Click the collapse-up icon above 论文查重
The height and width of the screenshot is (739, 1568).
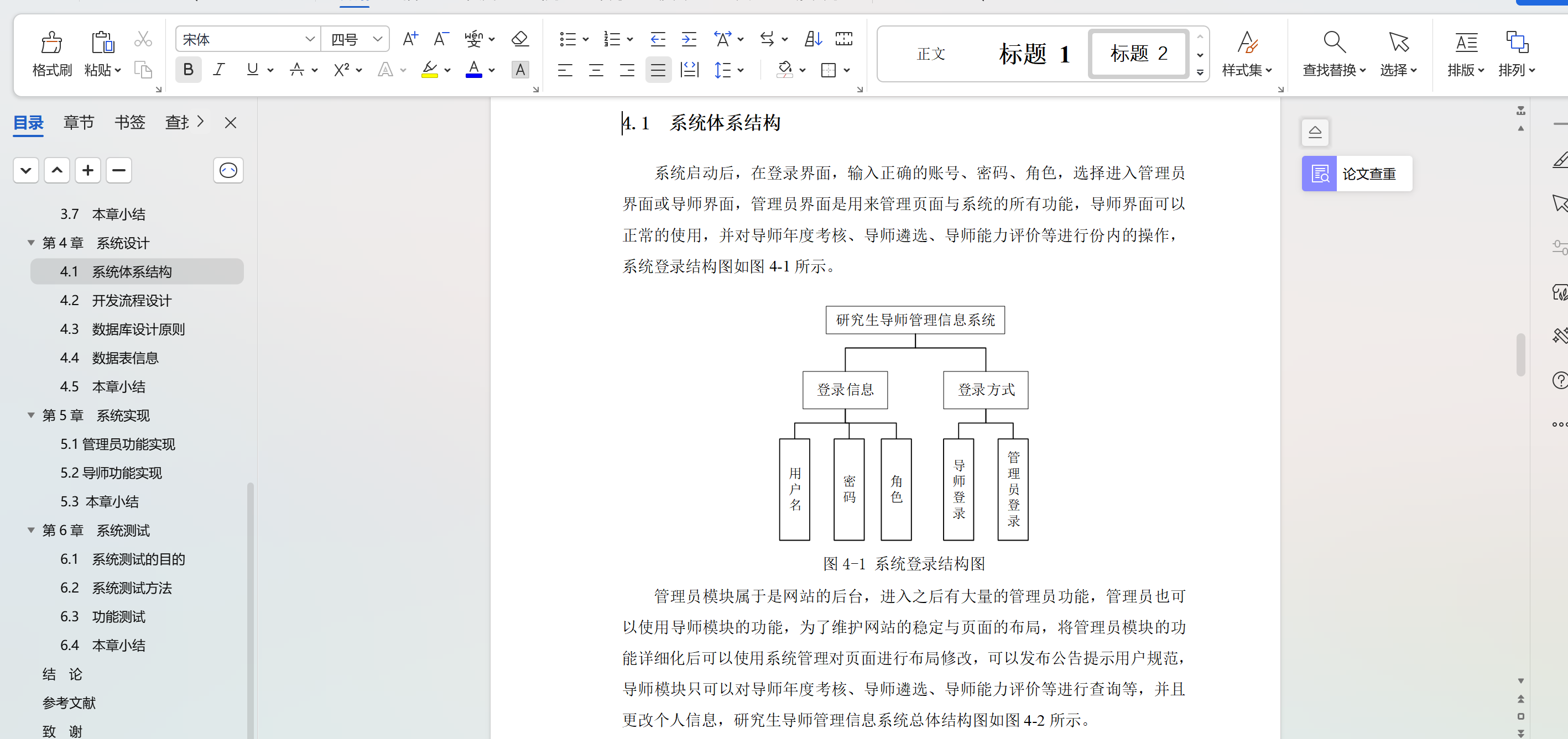(1315, 132)
